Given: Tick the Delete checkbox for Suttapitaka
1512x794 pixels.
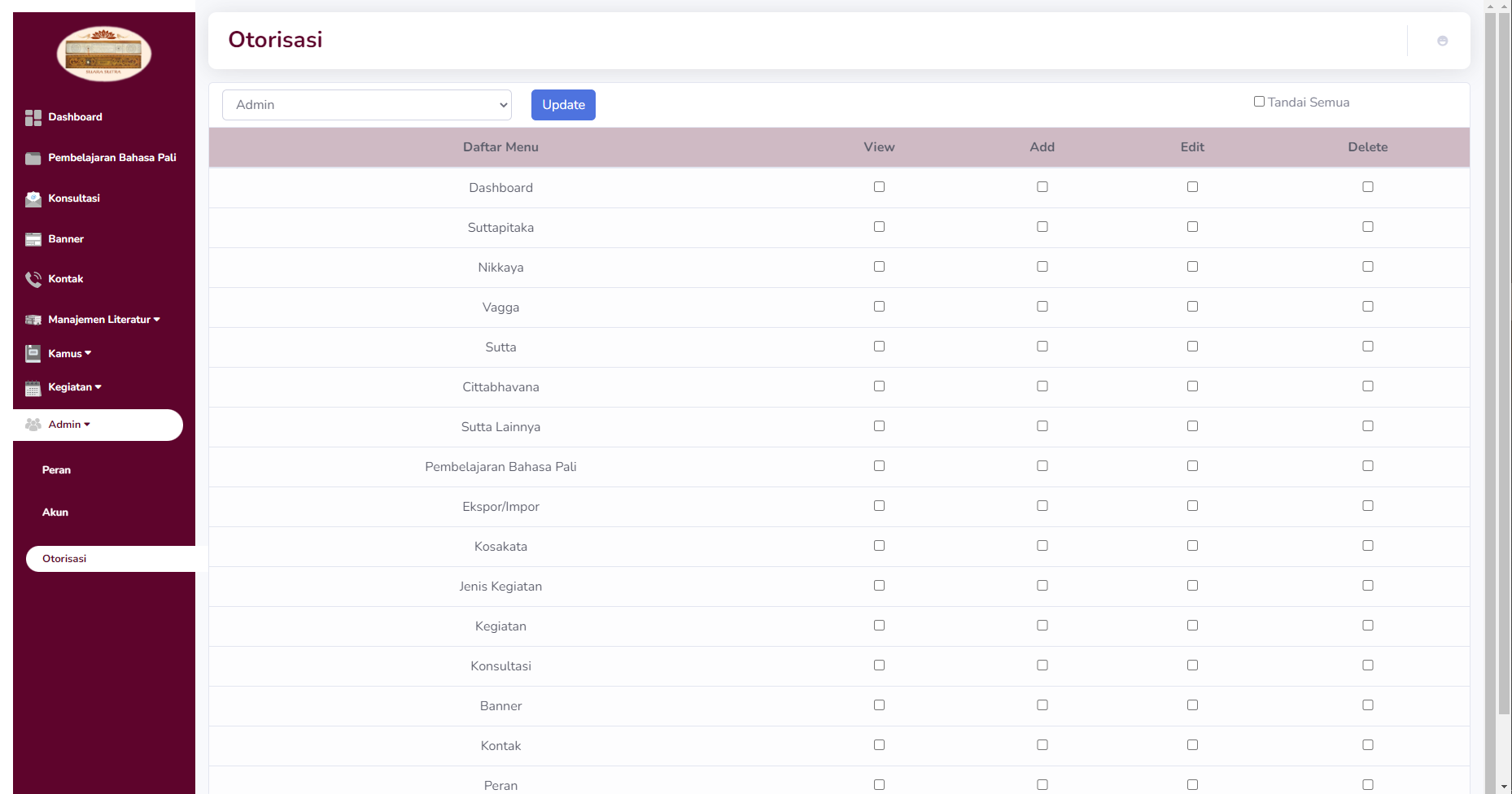Looking at the screenshot, I should [1367, 227].
